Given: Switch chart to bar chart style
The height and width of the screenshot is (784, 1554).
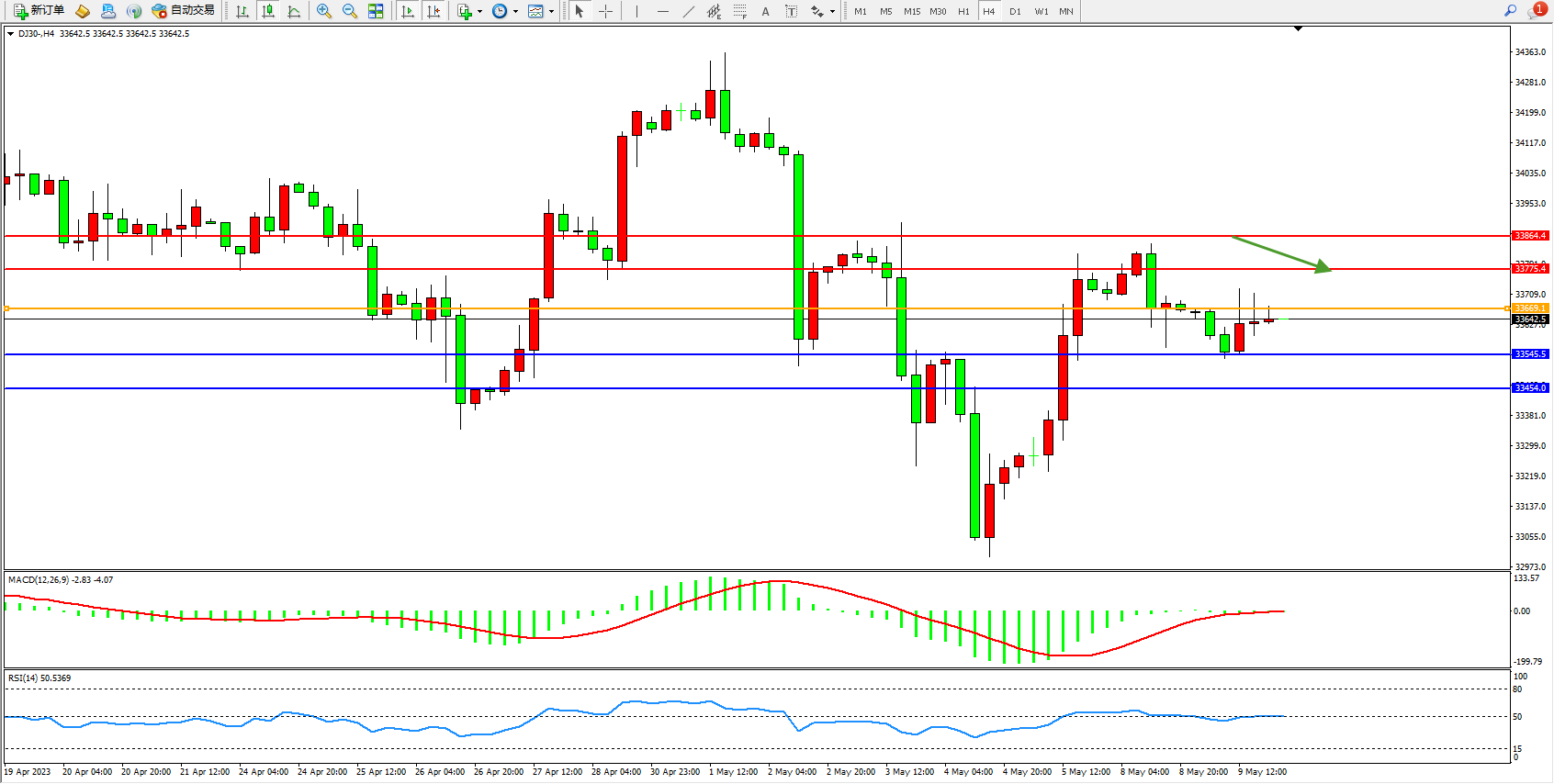Looking at the screenshot, I should pos(242,11).
